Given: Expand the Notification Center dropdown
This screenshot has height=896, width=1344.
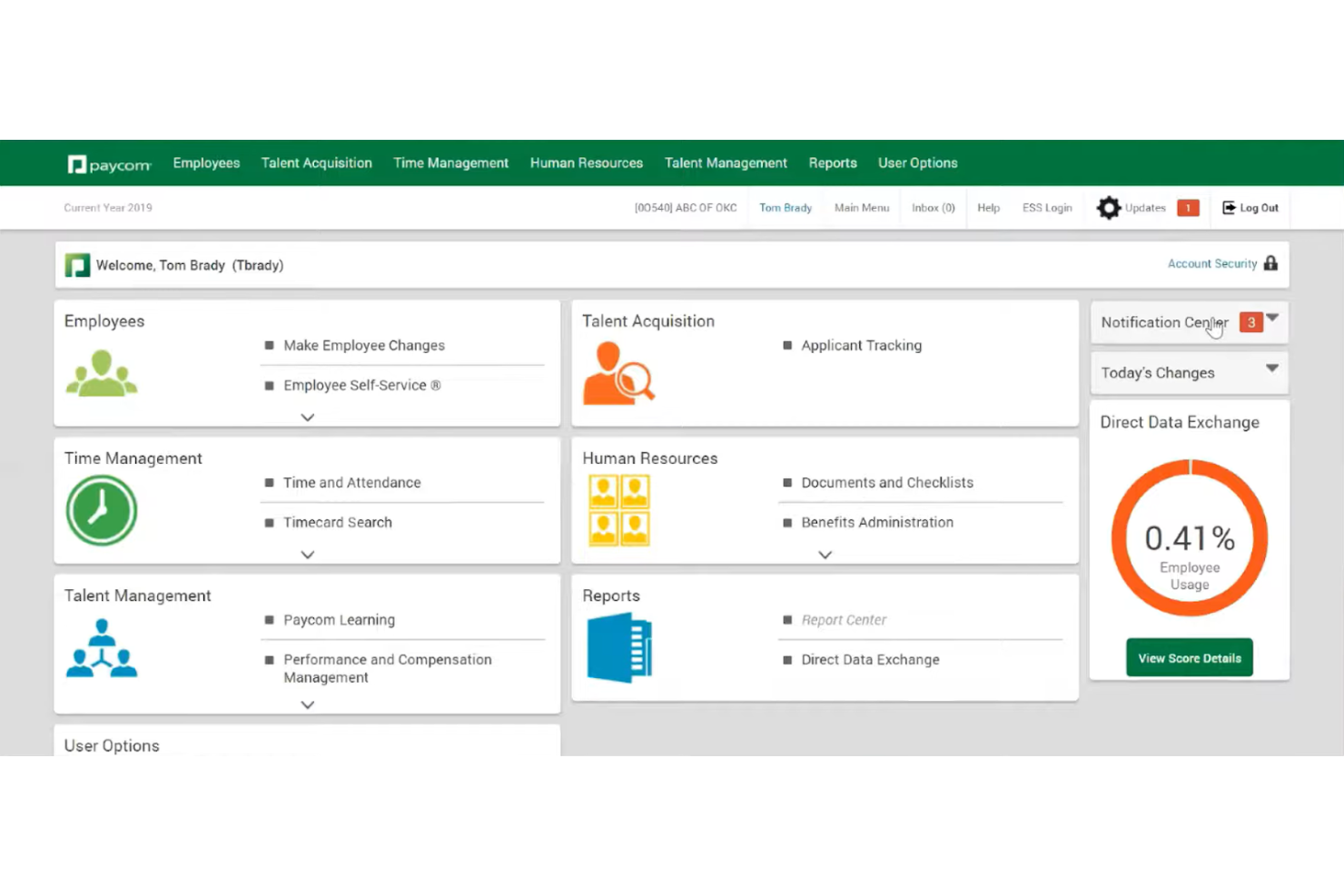Looking at the screenshot, I should [1273, 319].
